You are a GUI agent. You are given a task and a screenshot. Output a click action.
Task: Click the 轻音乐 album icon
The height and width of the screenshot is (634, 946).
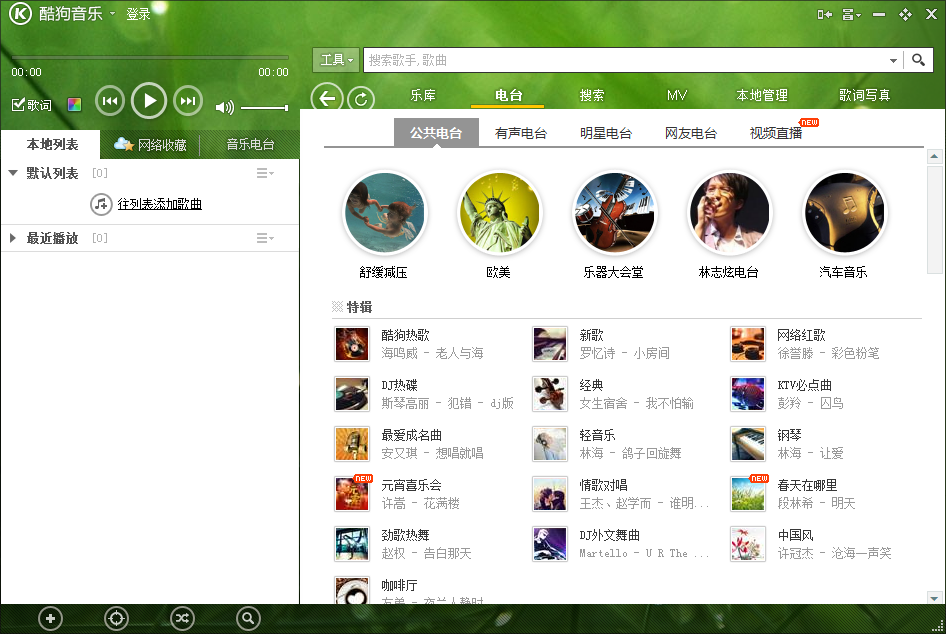point(550,444)
